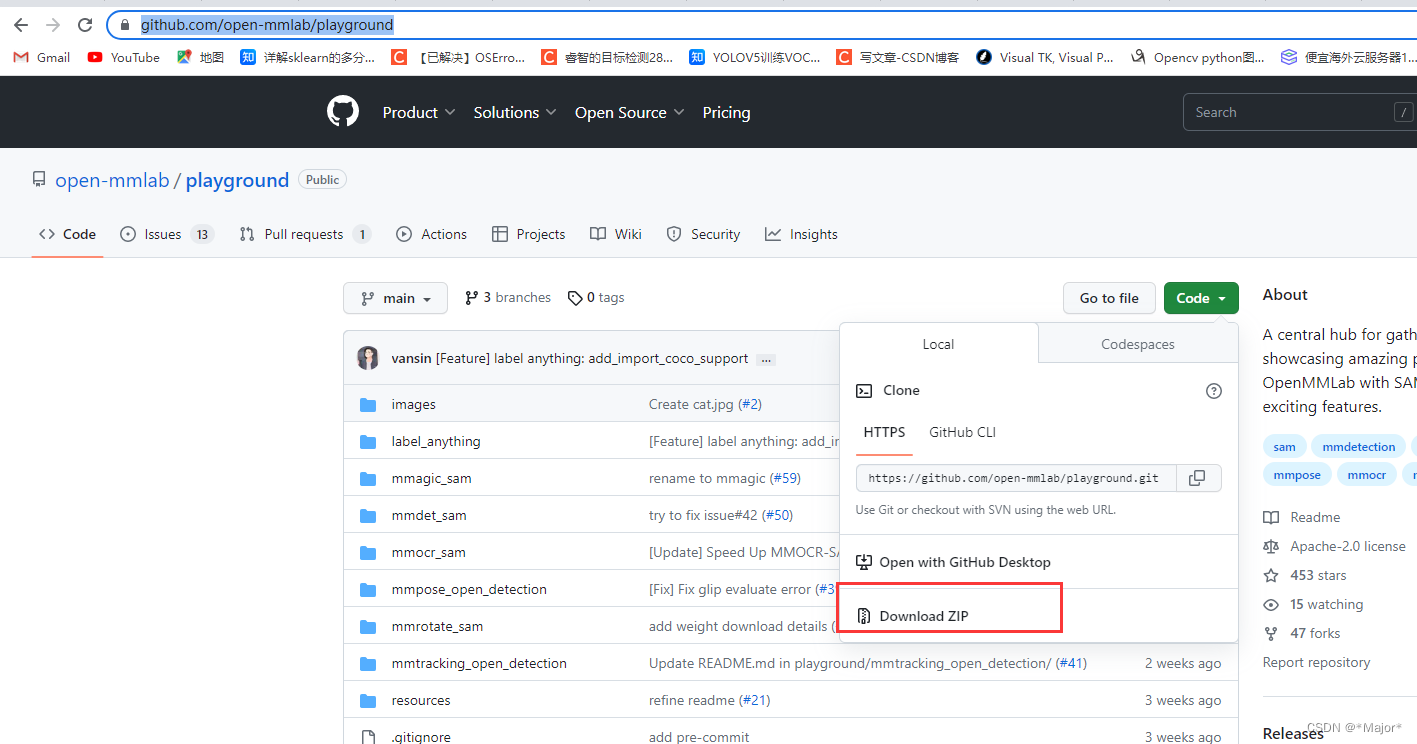This screenshot has height=744, width=1417.
Task: Open the Opencv python bookmark
Action: [x=1198, y=57]
